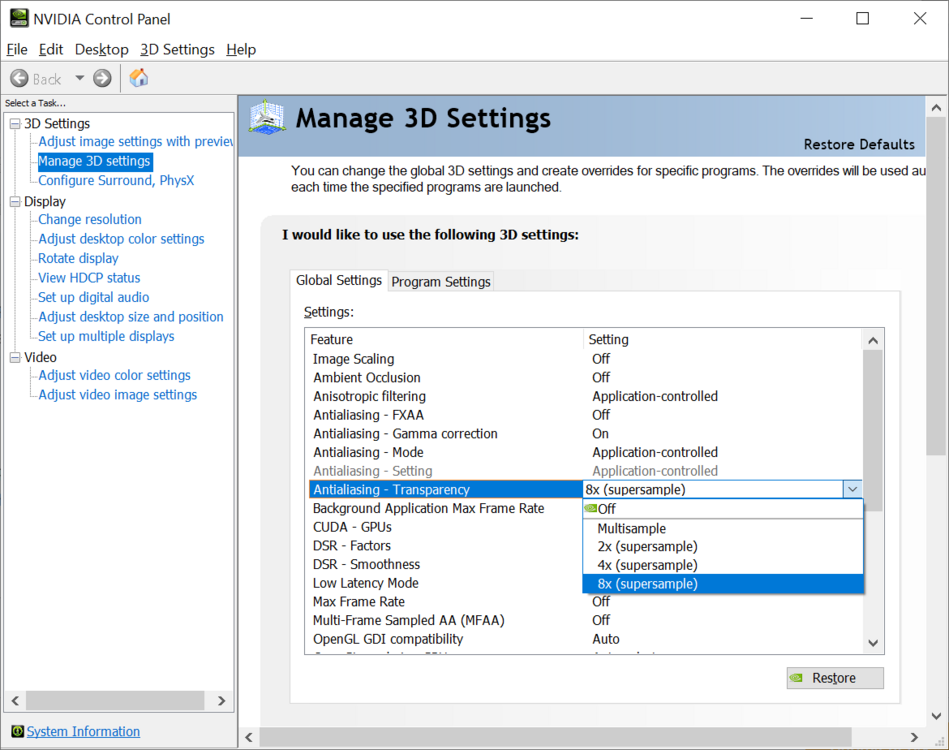Click the Home icon in toolbar

click(139, 78)
